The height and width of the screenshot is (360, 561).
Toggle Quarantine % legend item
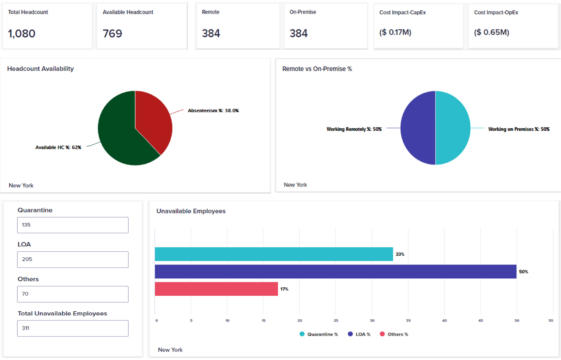pos(318,334)
